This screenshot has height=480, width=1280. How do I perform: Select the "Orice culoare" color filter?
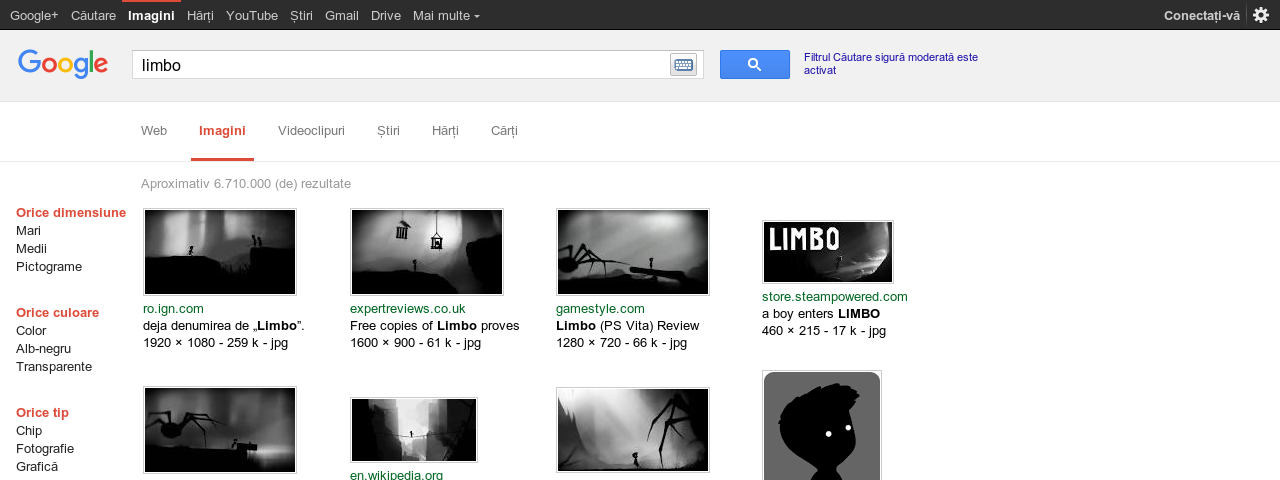[57, 313]
